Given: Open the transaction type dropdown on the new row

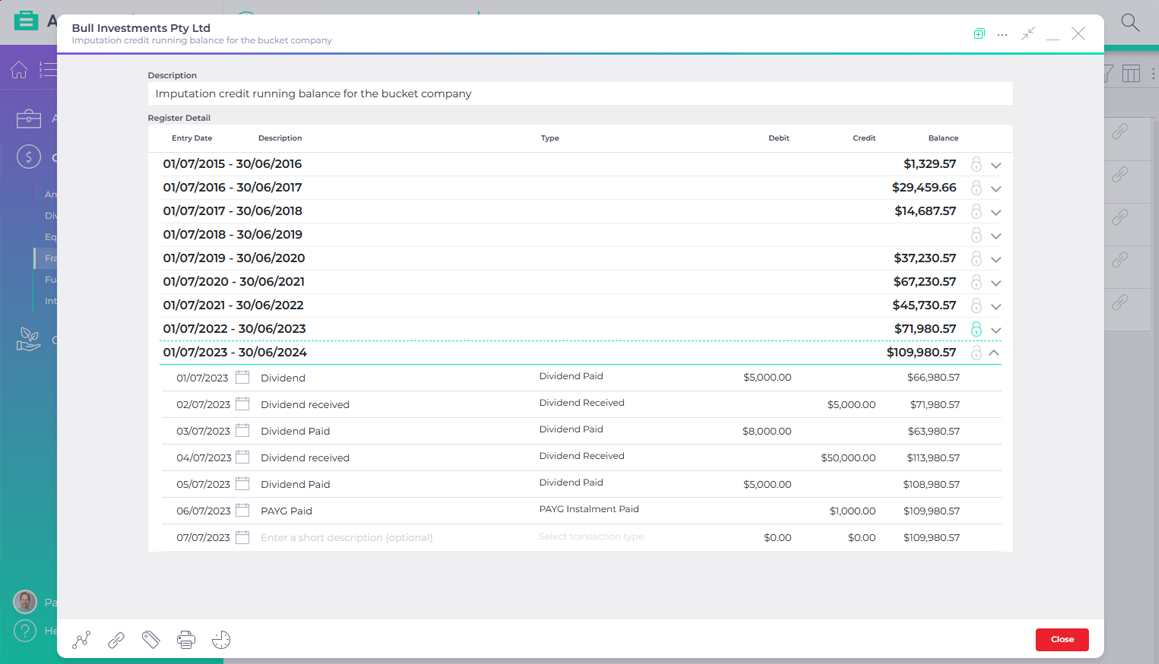Looking at the screenshot, I should coord(590,537).
